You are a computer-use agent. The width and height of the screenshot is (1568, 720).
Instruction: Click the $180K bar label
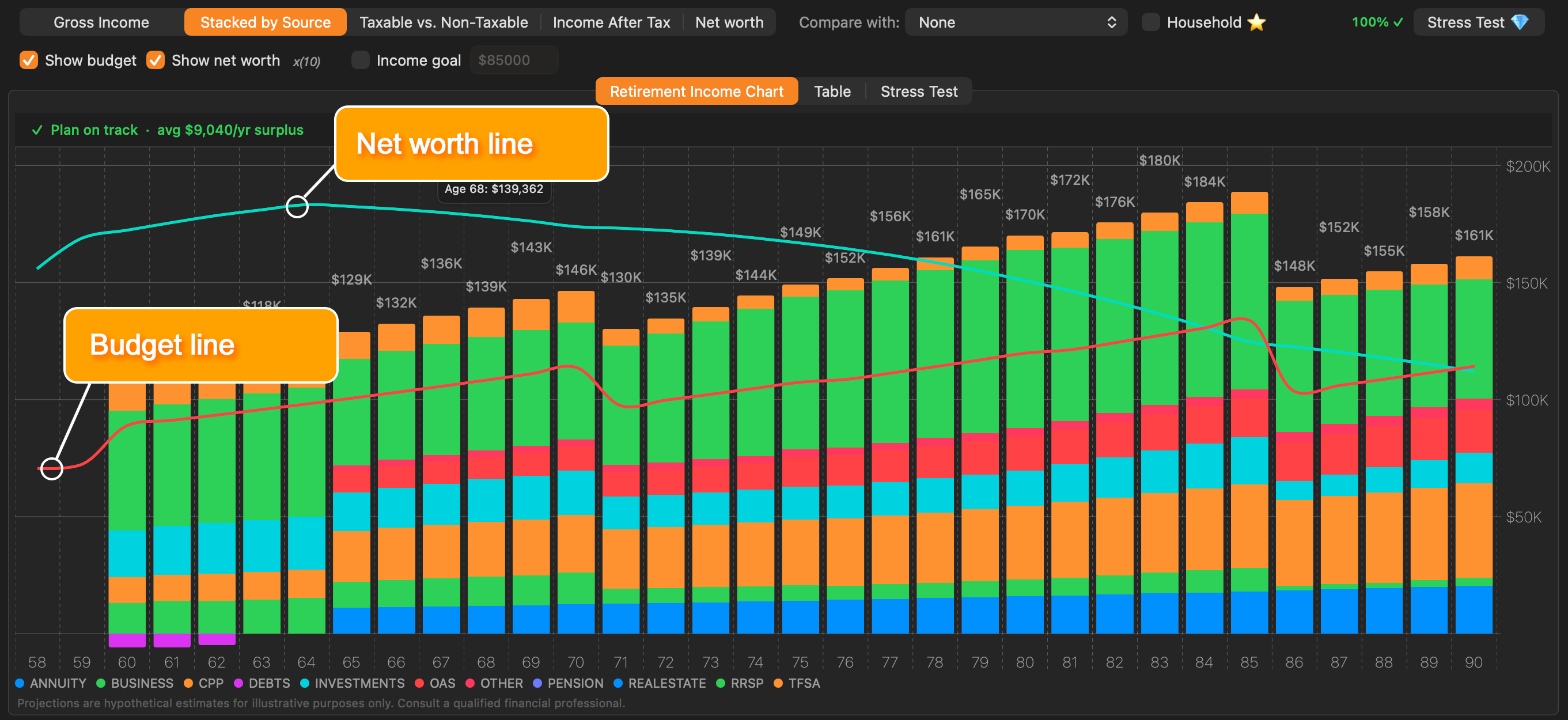[1159, 161]
